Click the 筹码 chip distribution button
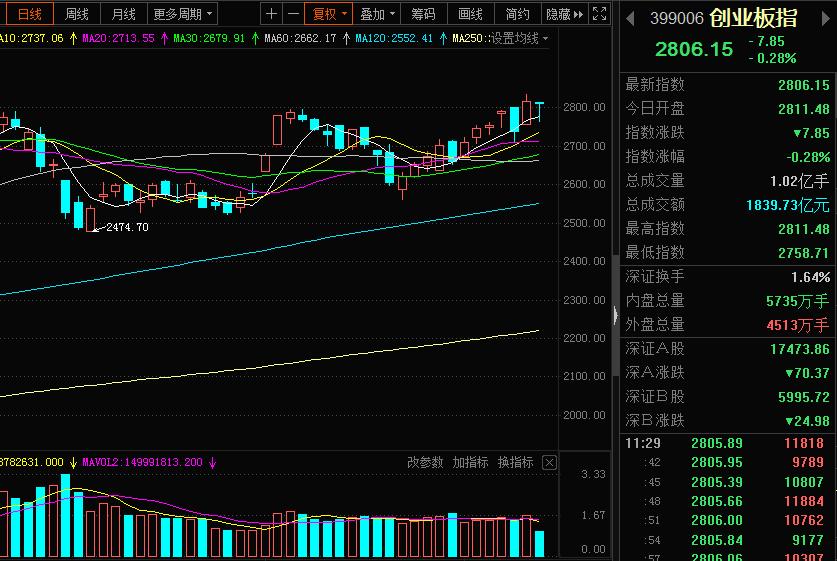 click(423, 14)
